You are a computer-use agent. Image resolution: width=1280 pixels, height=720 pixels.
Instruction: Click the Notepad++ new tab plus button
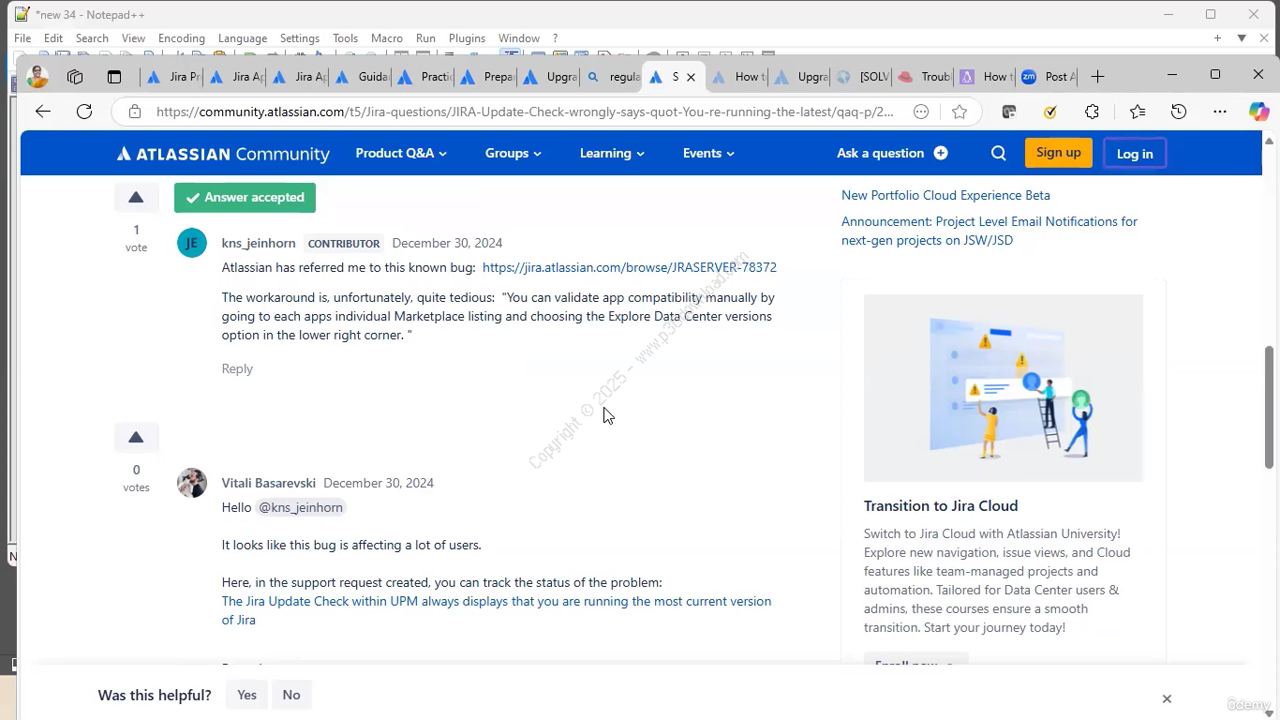coord(1217,38)
